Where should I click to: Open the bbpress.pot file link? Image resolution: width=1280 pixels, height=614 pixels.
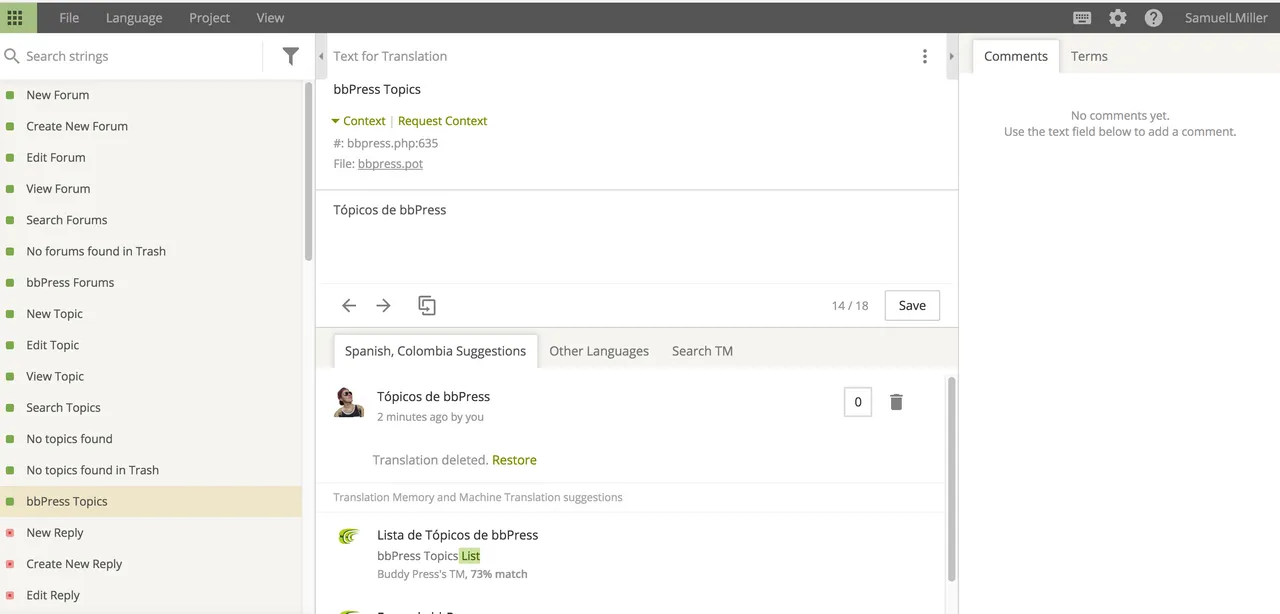tap(390, 164)
